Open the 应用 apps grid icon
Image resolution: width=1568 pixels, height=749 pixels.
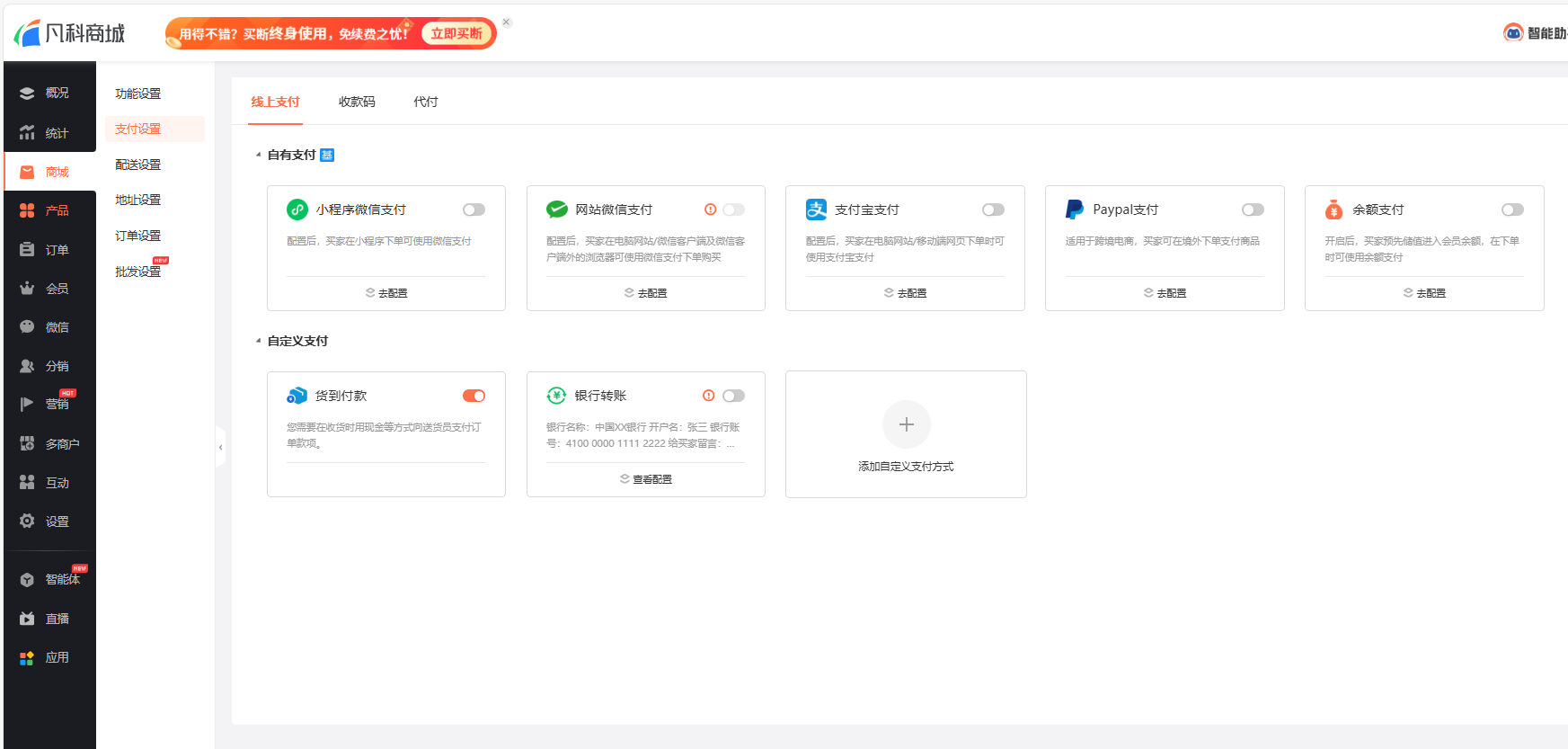[x=27, y=658]
